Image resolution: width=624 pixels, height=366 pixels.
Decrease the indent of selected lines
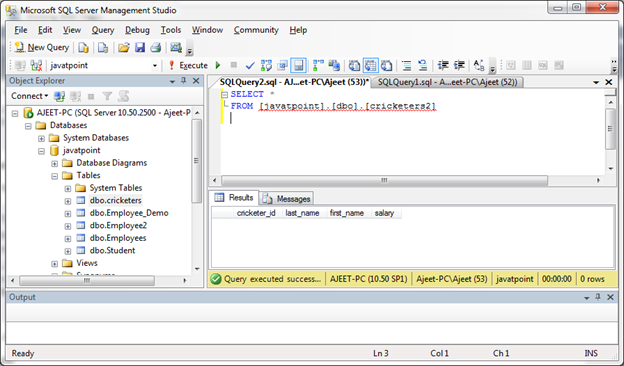(x=443, y=65)
